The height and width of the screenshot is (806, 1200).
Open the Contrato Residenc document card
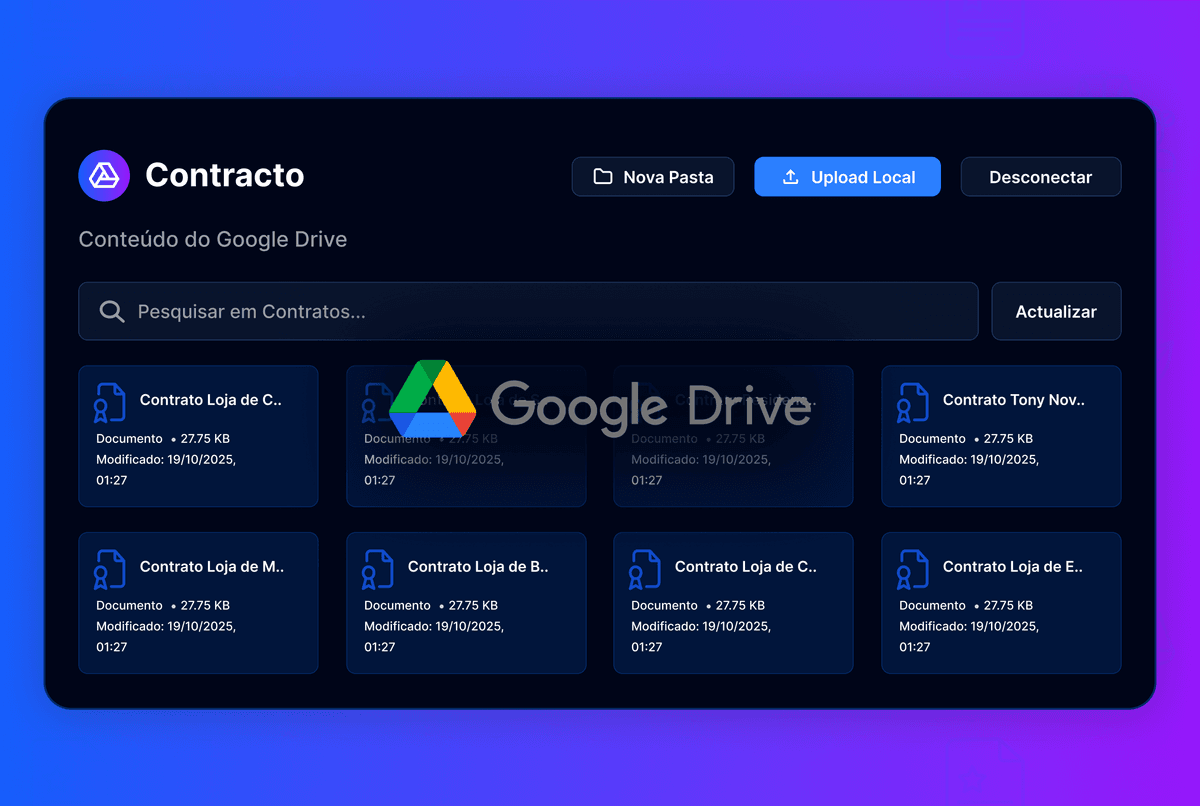point(733,437)
